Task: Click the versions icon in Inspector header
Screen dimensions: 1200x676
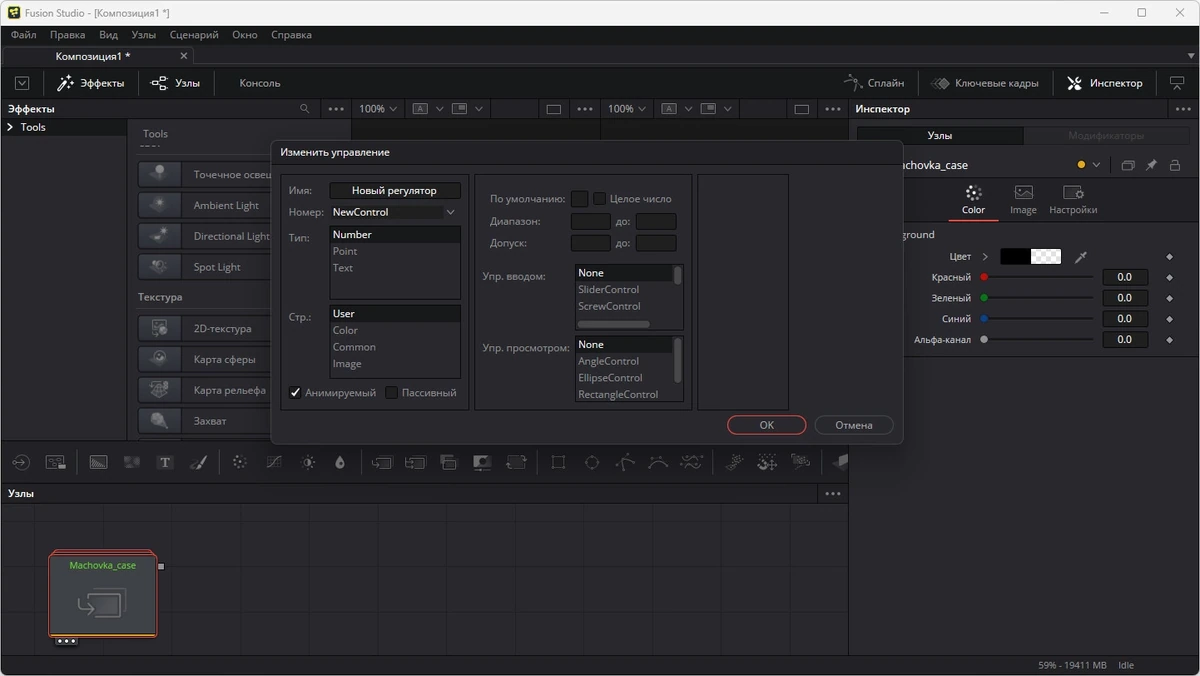Action: 1128,165
